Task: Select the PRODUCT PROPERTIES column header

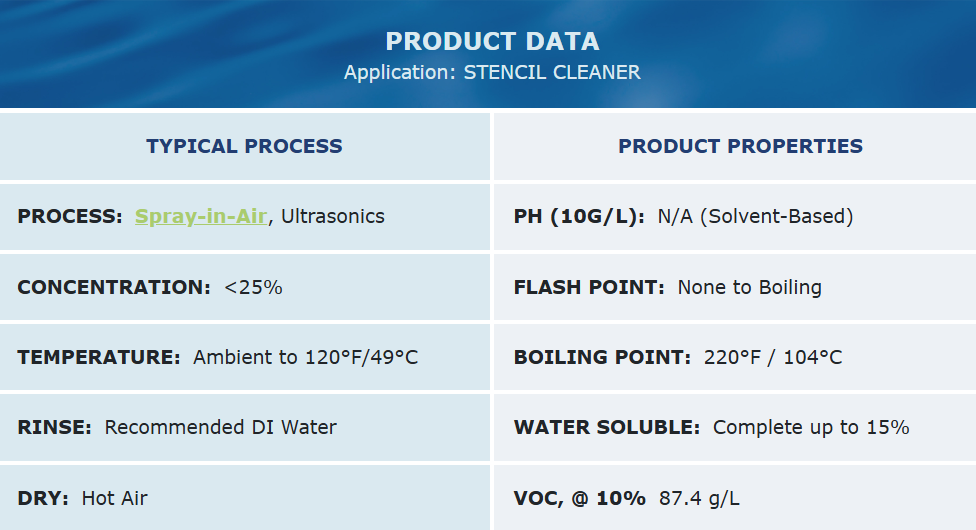Action: [x=740, y=146]
